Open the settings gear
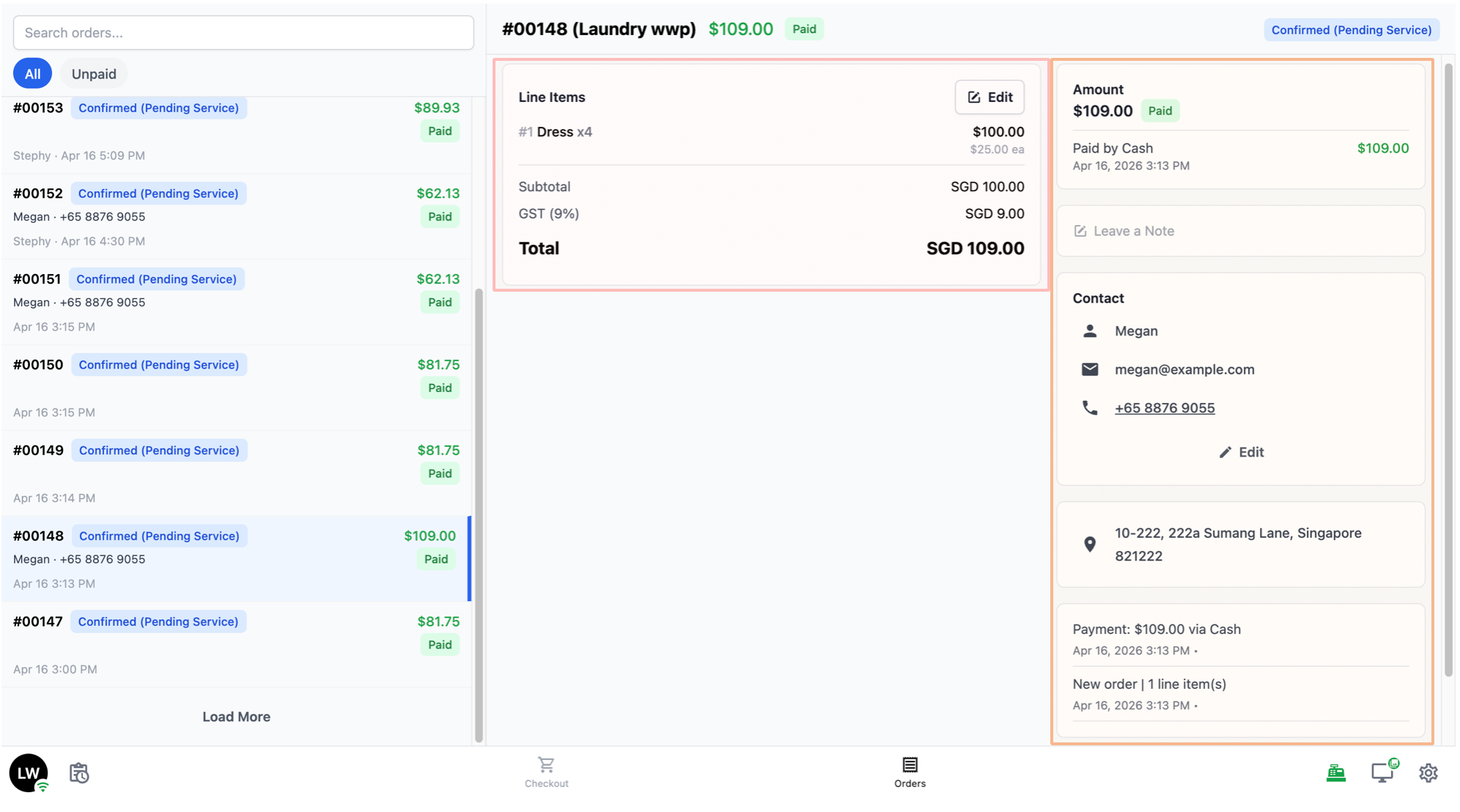 1428,772
